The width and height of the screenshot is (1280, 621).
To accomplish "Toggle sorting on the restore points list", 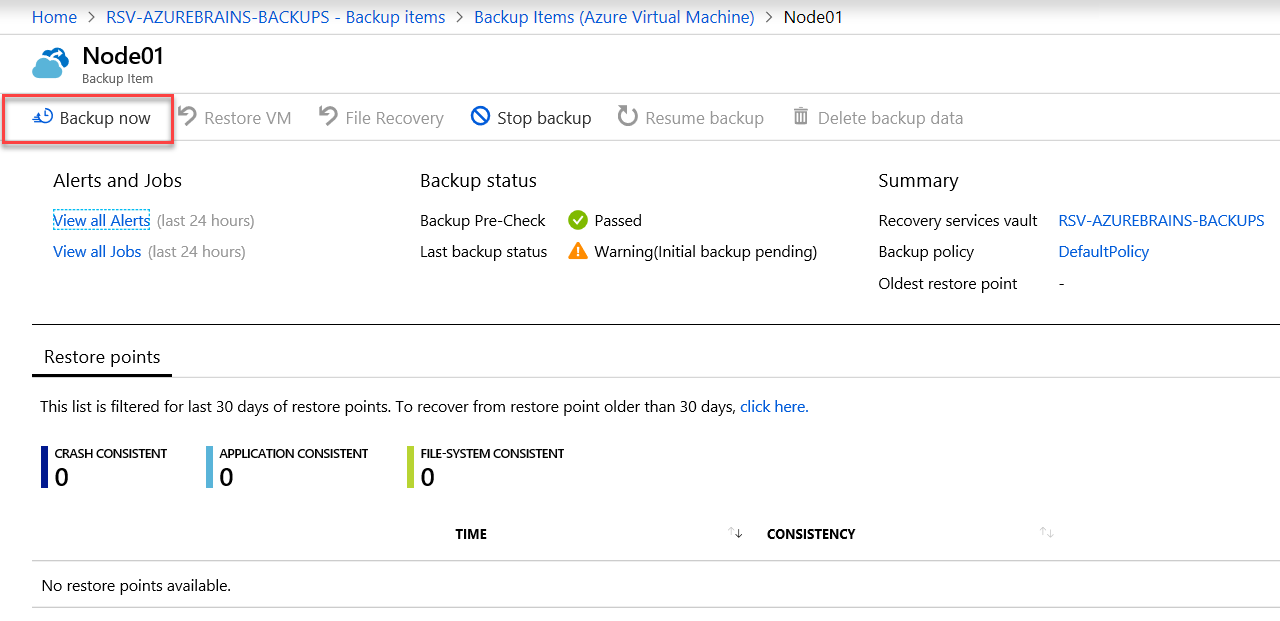I will click(x=736, y=534).
